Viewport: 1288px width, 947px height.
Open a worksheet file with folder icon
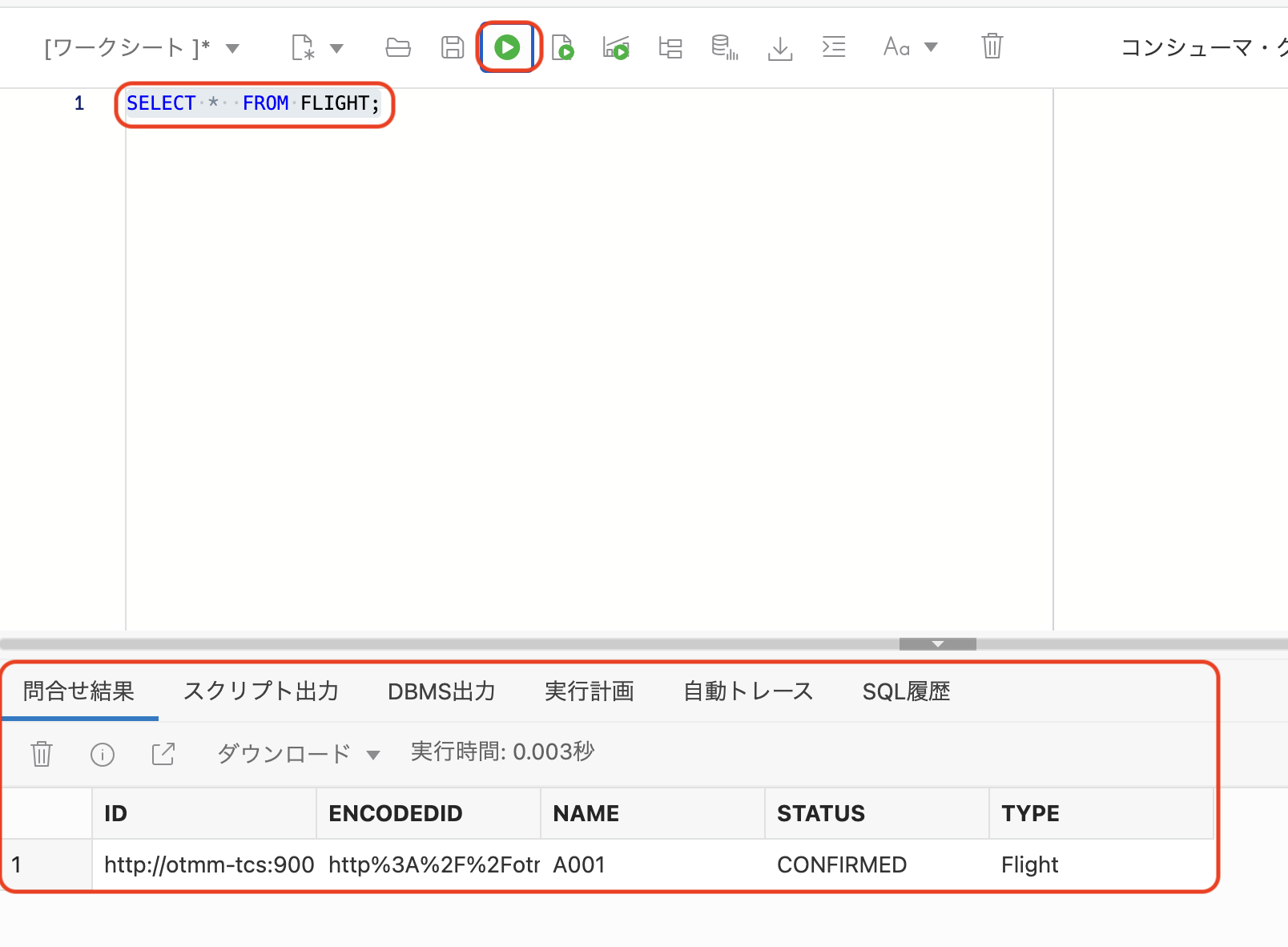(x=398, y=47)
